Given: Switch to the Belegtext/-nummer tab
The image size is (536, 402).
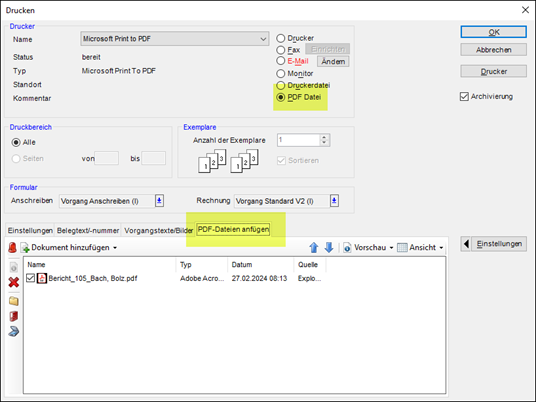Looking at the screenshot, I should coord(88,230).
